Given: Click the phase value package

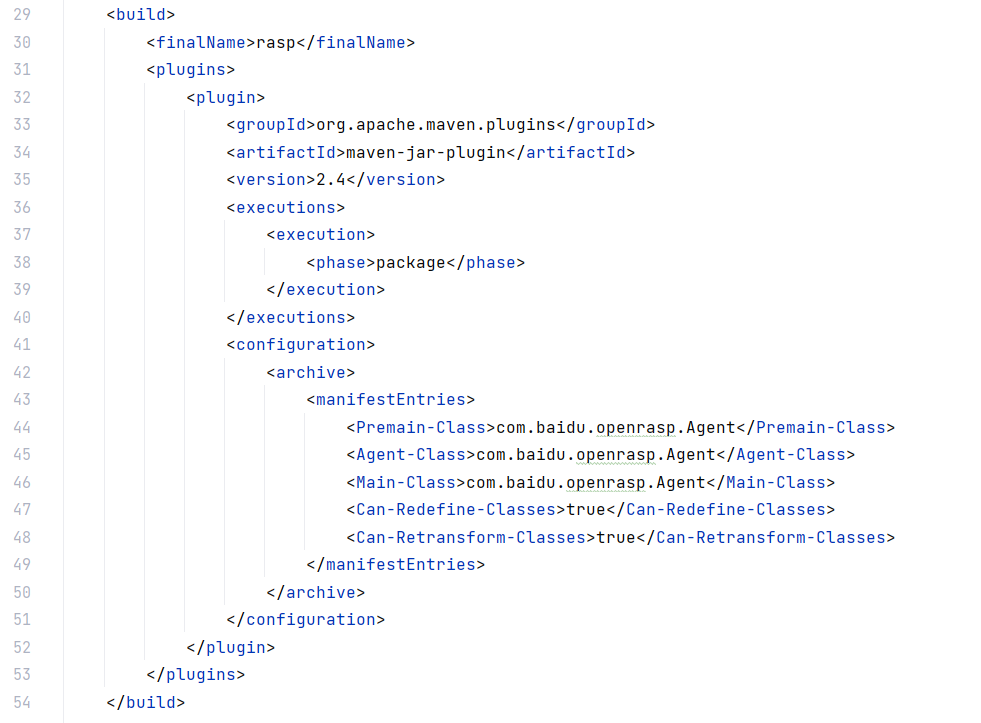Looking at the screenshot, I should 411,263.
